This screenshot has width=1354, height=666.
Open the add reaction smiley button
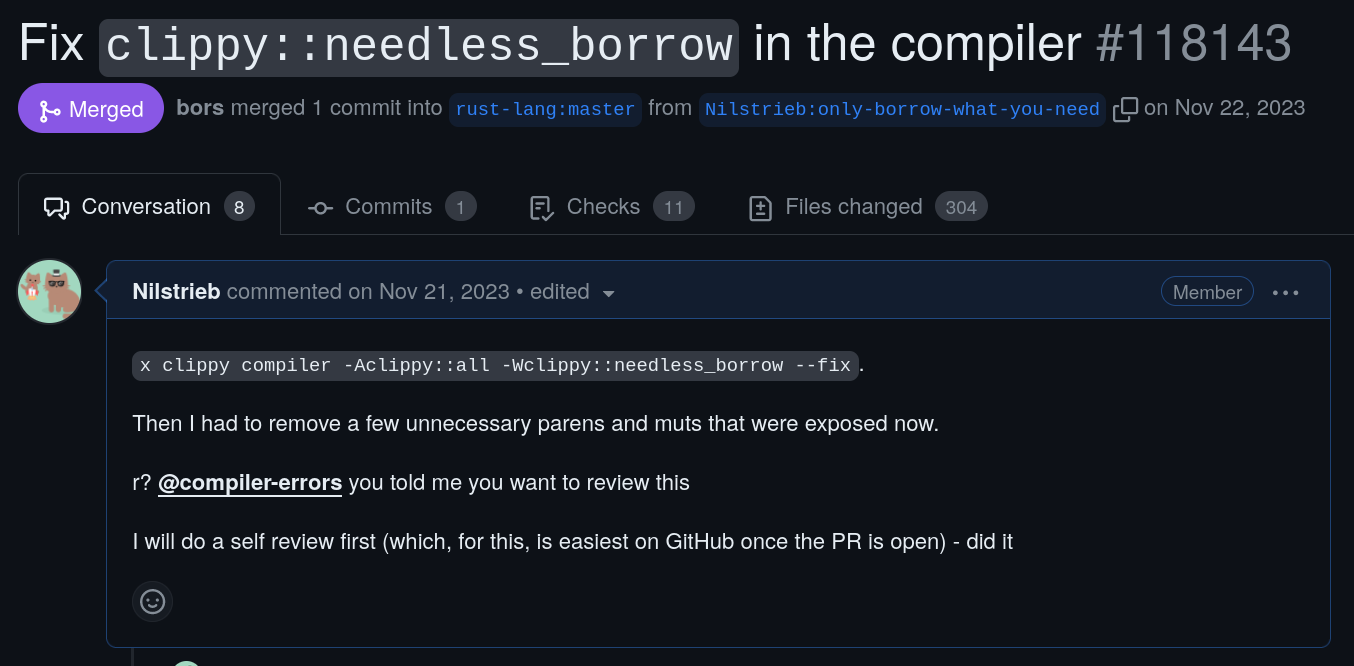(x=152, y=601)
